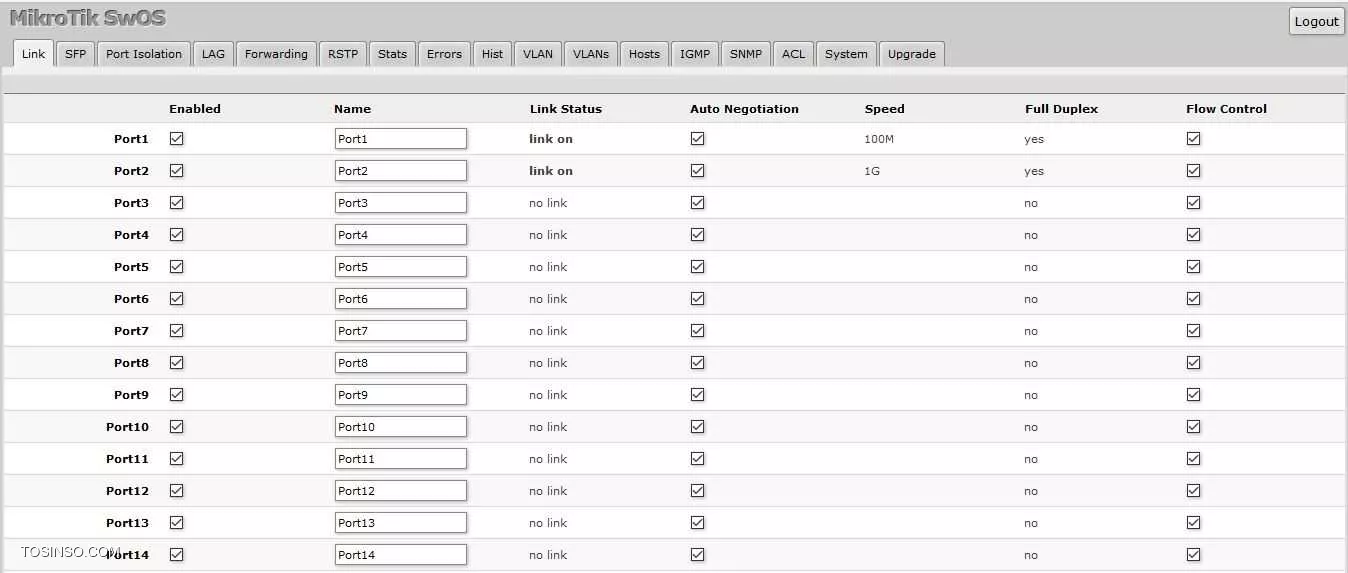The width and height of the screenshot is (1348, 573).
Task: Disable Flow Control on Port13
Action: tap(1193, 523)
